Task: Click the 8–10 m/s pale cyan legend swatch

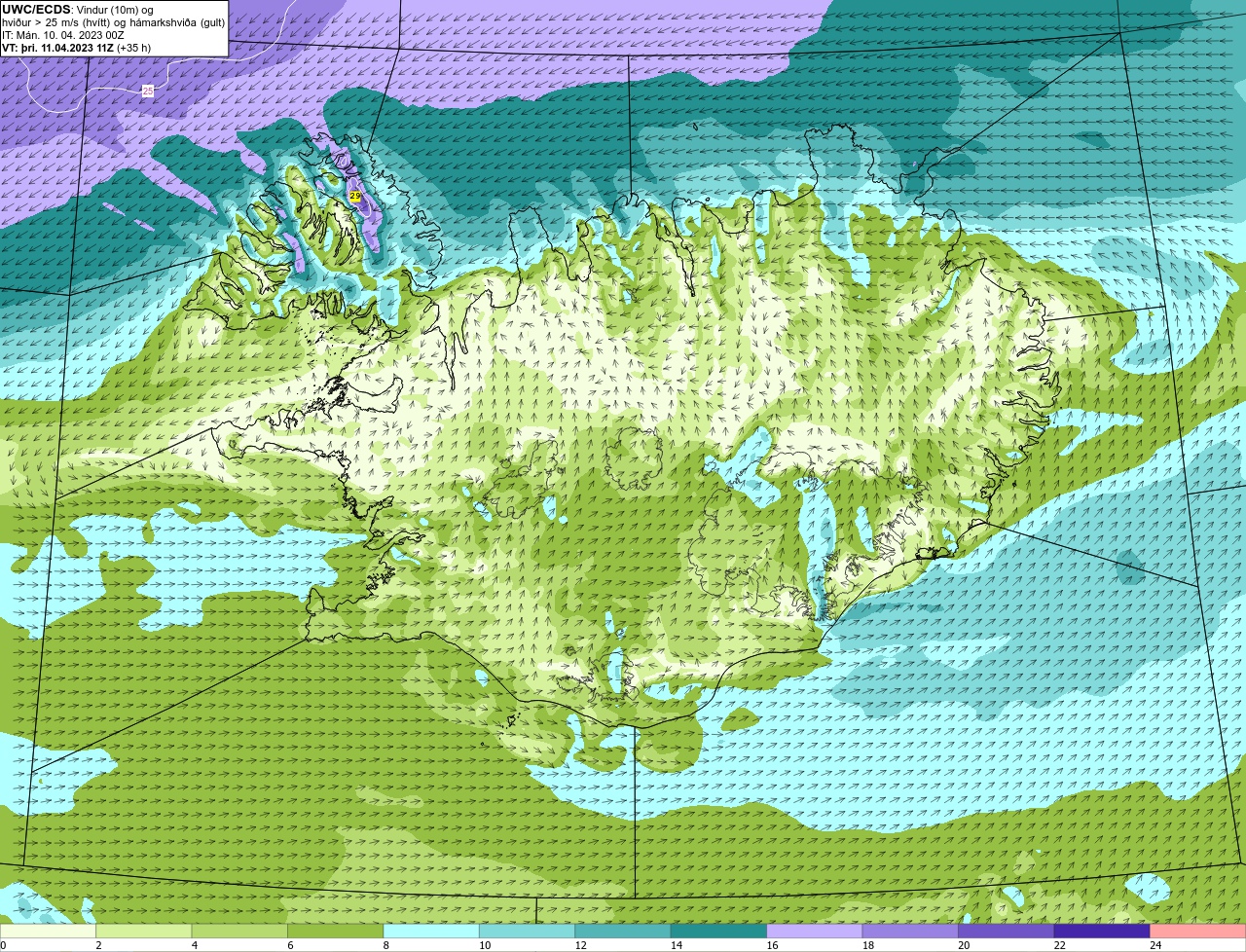Action: pyautogui.click(x=431, y=932)
